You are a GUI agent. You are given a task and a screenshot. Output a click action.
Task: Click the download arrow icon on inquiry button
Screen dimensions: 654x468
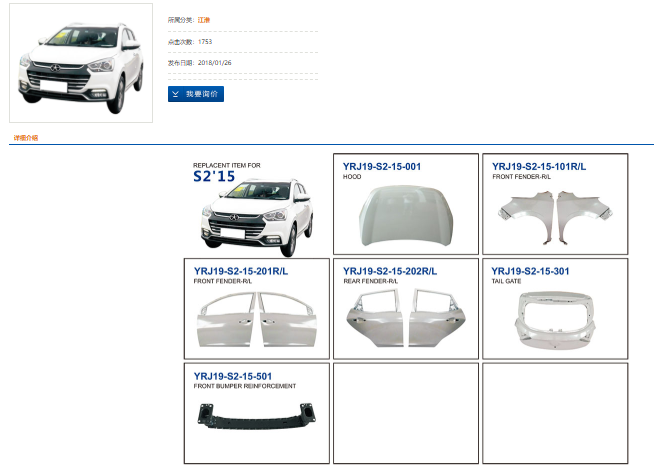click(176, 94)
